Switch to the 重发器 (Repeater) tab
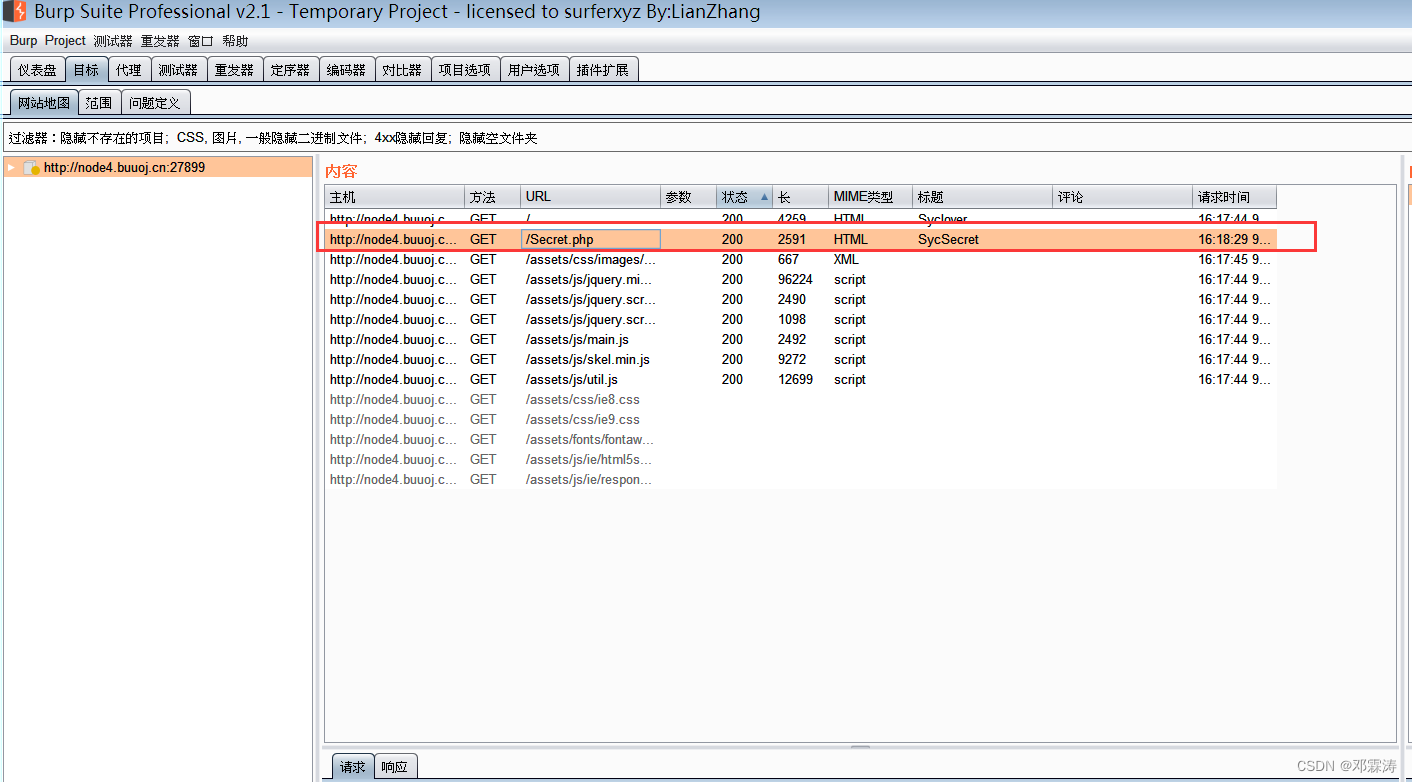 tap(234, 69)
